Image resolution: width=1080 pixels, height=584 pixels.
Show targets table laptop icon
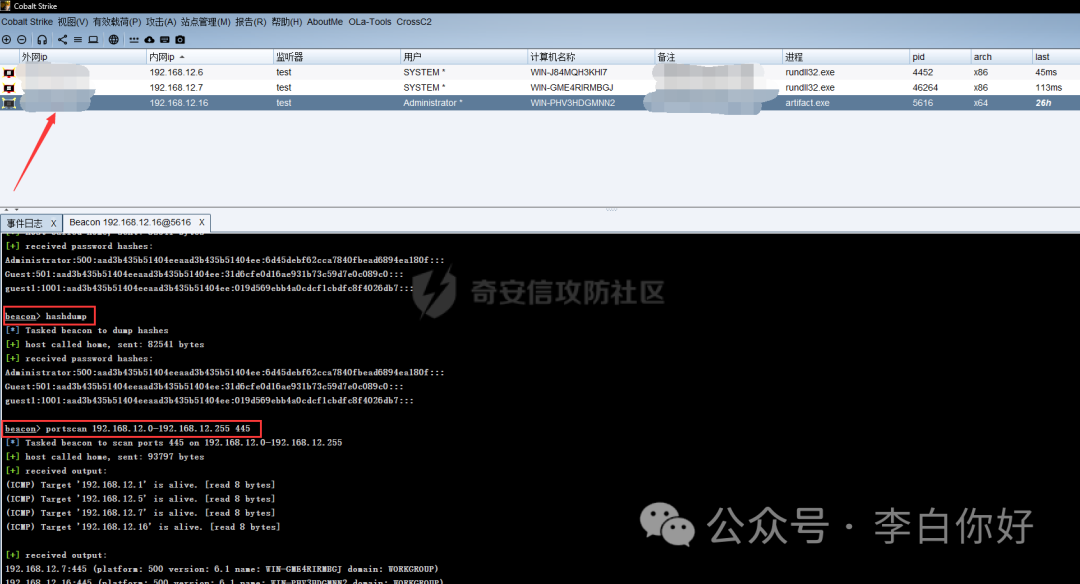pos(93,40)
